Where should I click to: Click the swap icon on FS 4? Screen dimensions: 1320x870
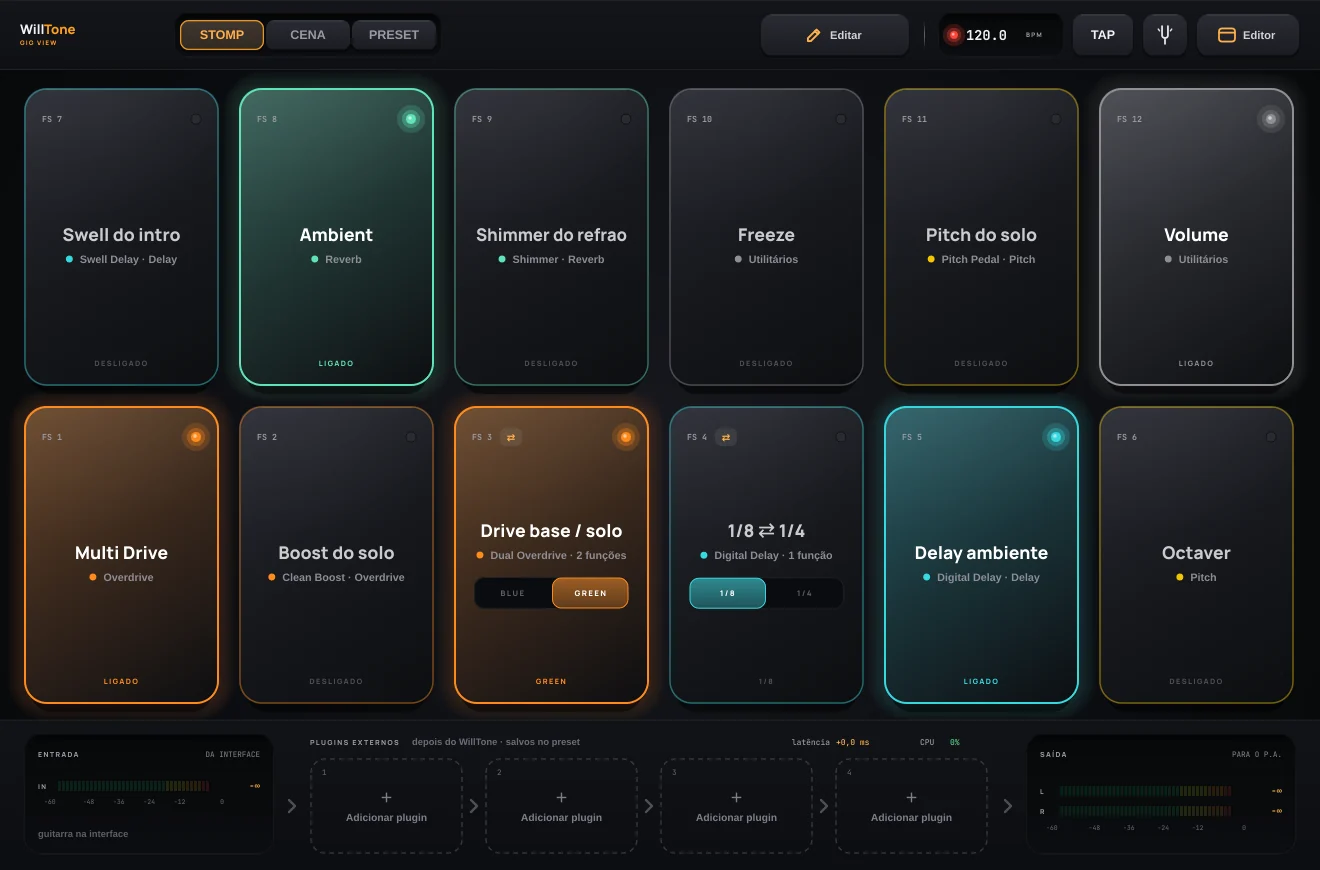click(x=726, y=437)
